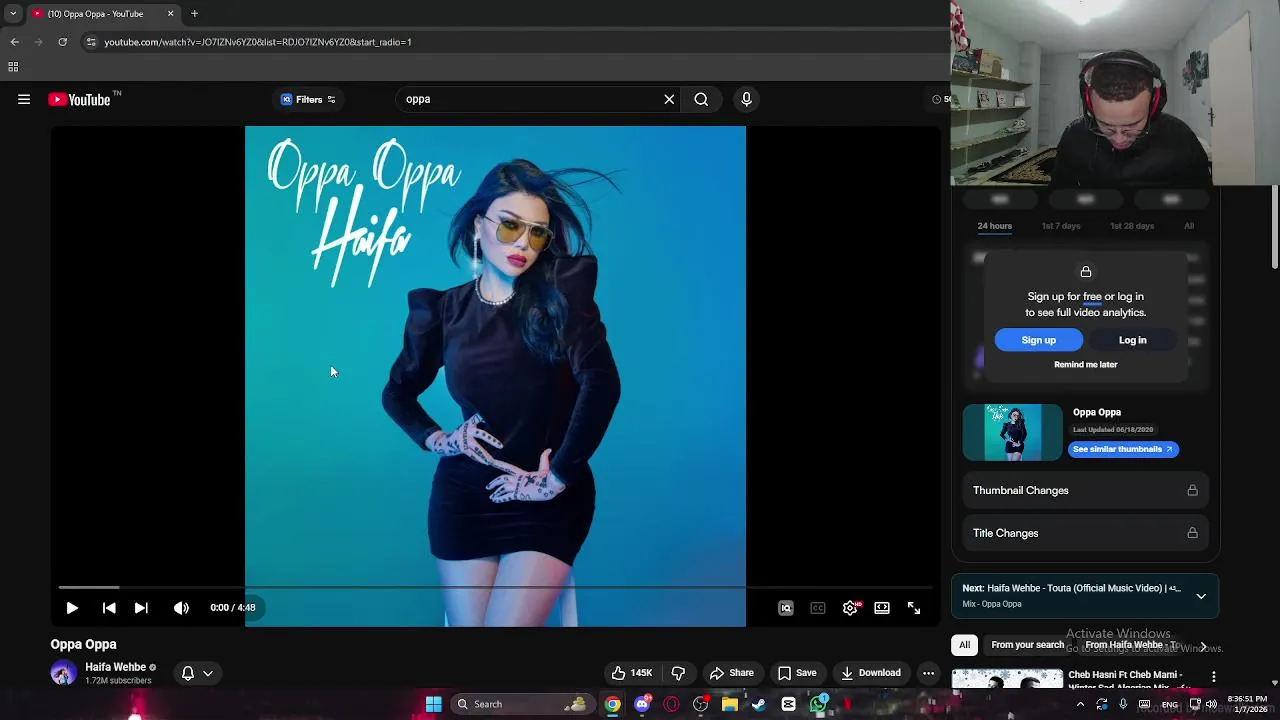Click the Download button
The width and height of the screenshot is (1280, 720).
(x=870, y=673)
